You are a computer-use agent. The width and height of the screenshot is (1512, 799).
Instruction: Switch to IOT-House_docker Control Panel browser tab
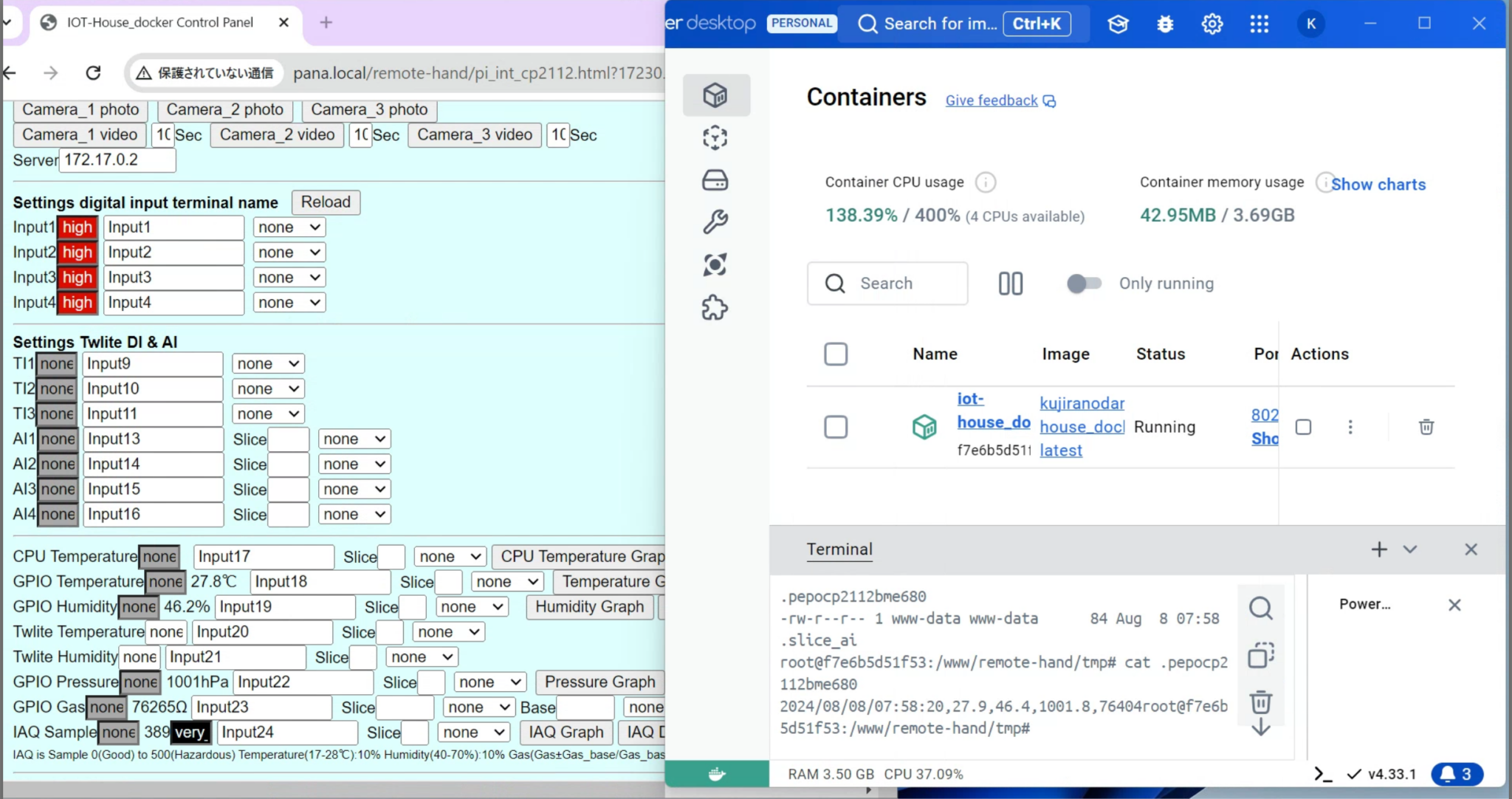tap(159, 22)
